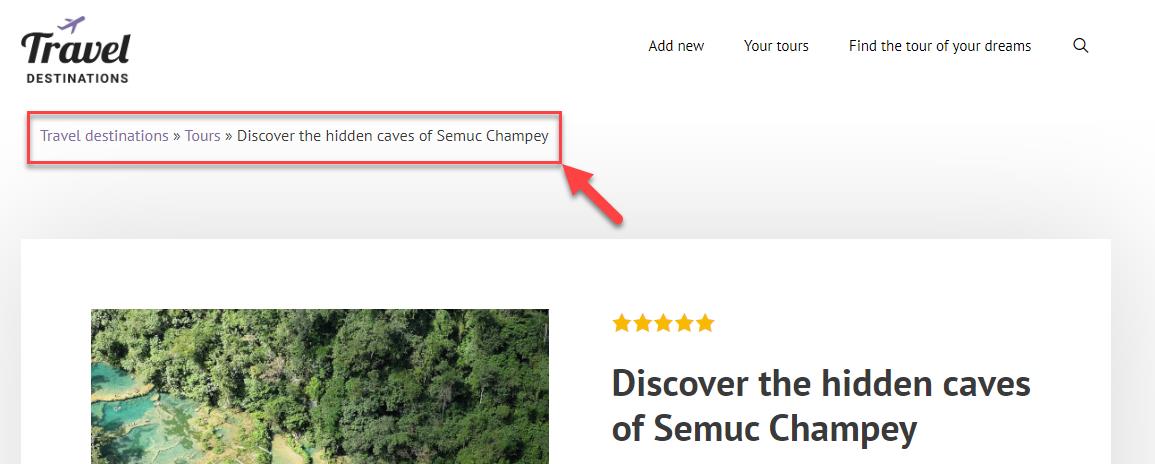Viewport: 1155px width, 464px height.
Task: Click the red annotation arrow
Action: coord(596,195)
